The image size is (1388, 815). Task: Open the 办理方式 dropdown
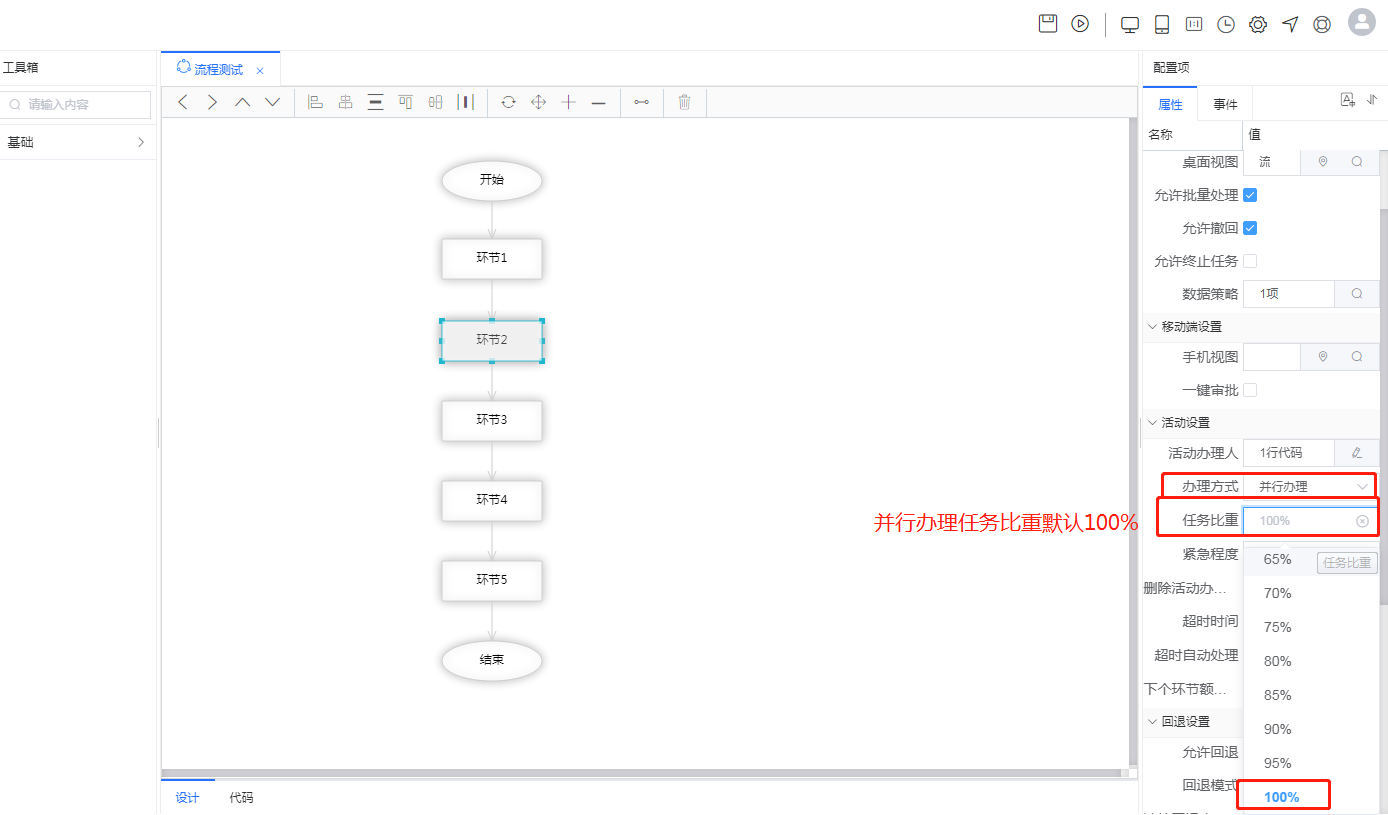(x=1310, y=486)
